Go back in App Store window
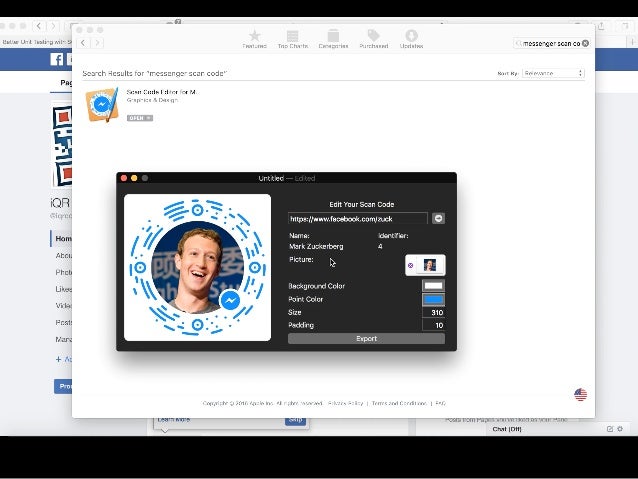The height and width of the screenshot is (479, 638). pos(83,43)
